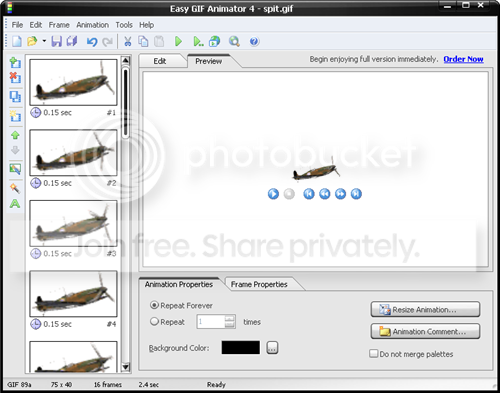Open the File menu
The image size is (500, 393).
17,25
